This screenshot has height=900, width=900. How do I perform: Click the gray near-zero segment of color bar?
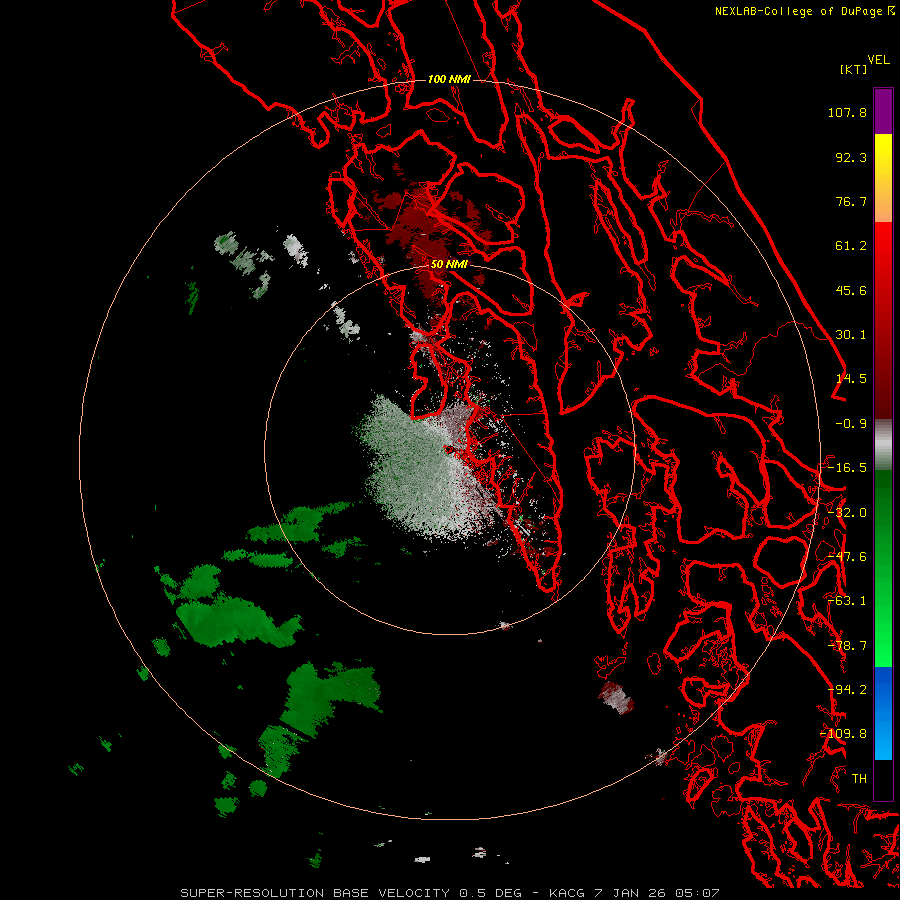(x=883, y=444)
